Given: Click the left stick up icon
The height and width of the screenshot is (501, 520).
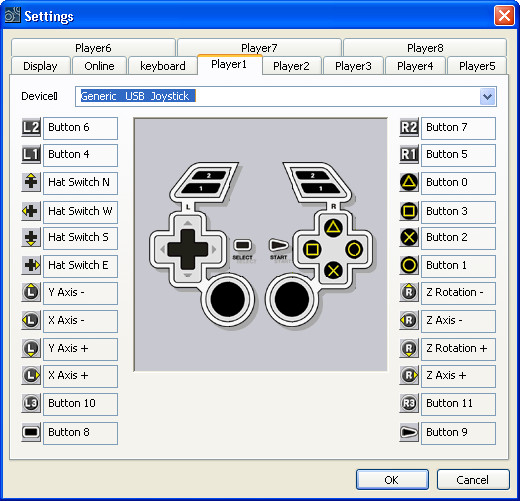Looking at the screenshot, I should coord(31,292).
